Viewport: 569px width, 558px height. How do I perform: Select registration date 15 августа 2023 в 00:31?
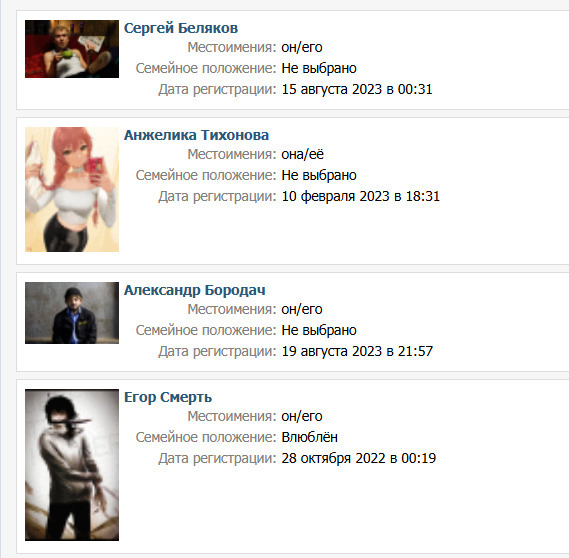tap(357, 89)
